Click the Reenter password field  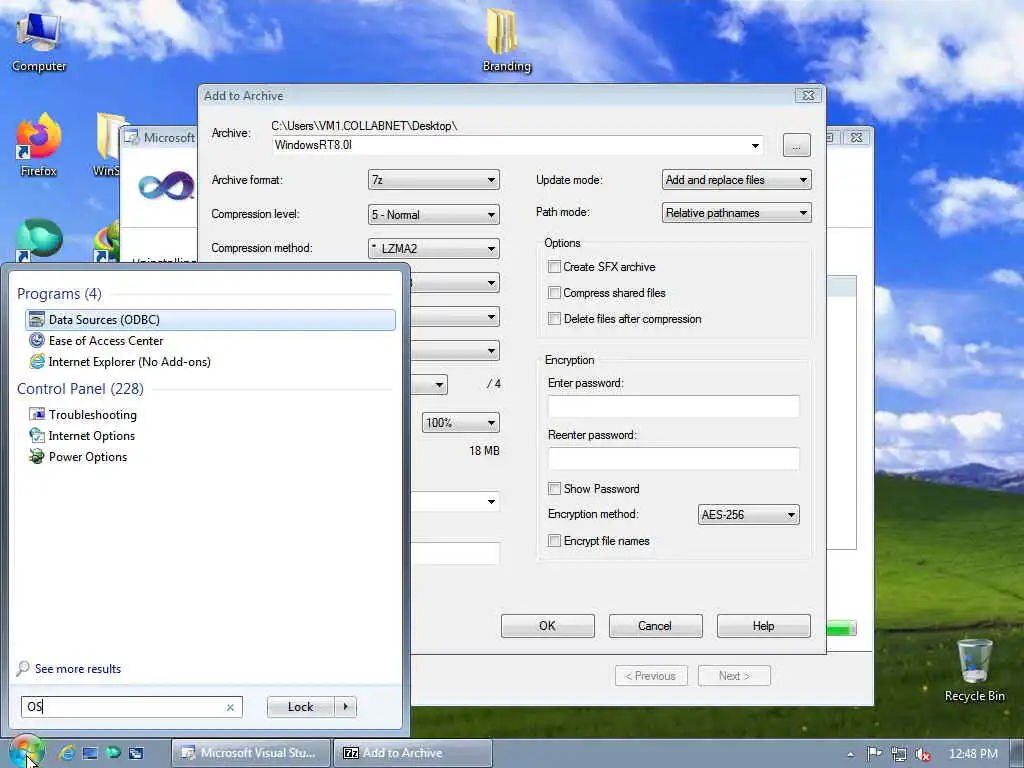pyautogui.click(x=673, y=458)
